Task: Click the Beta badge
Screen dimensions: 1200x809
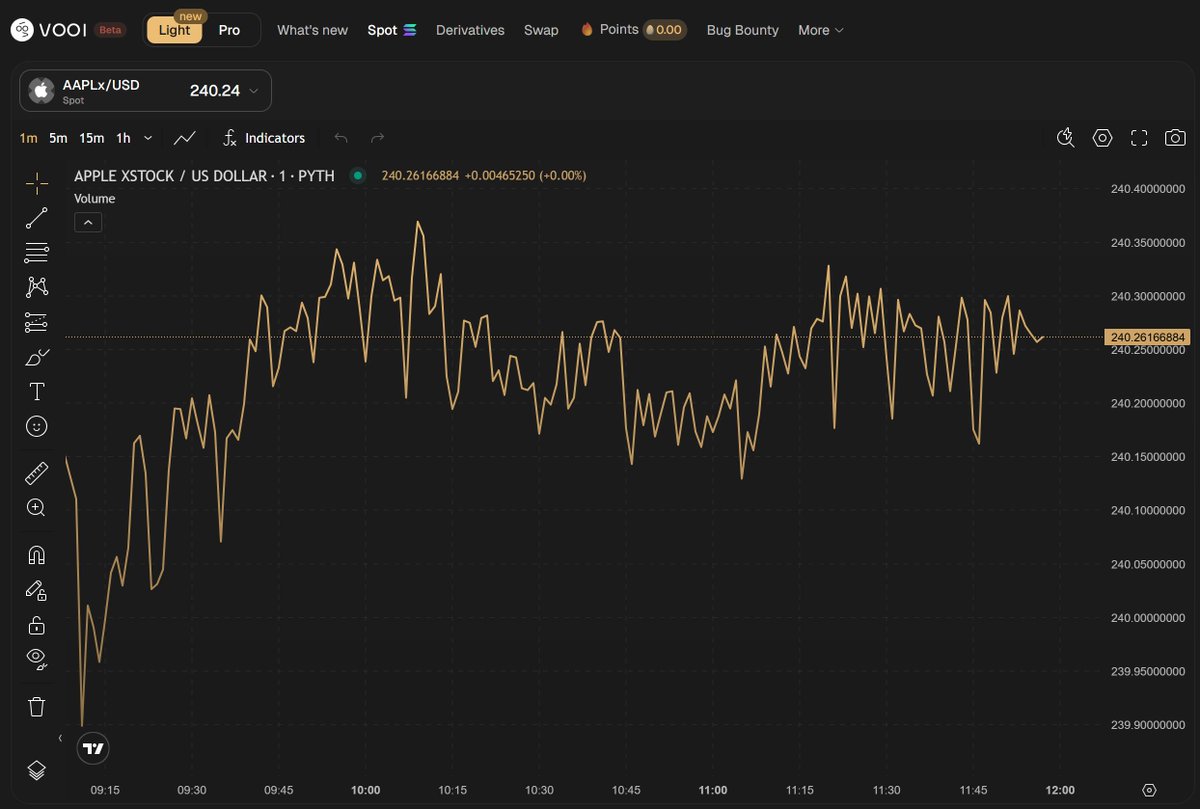Action: 110,30
